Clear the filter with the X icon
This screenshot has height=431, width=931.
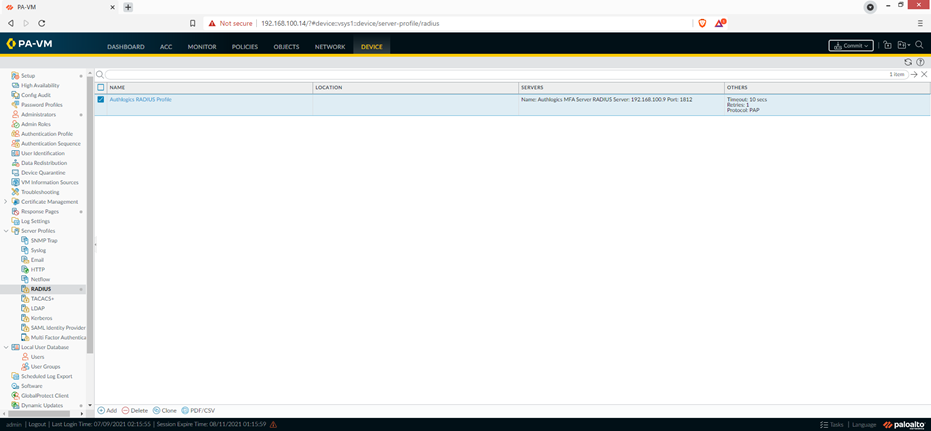pos(924,74)
